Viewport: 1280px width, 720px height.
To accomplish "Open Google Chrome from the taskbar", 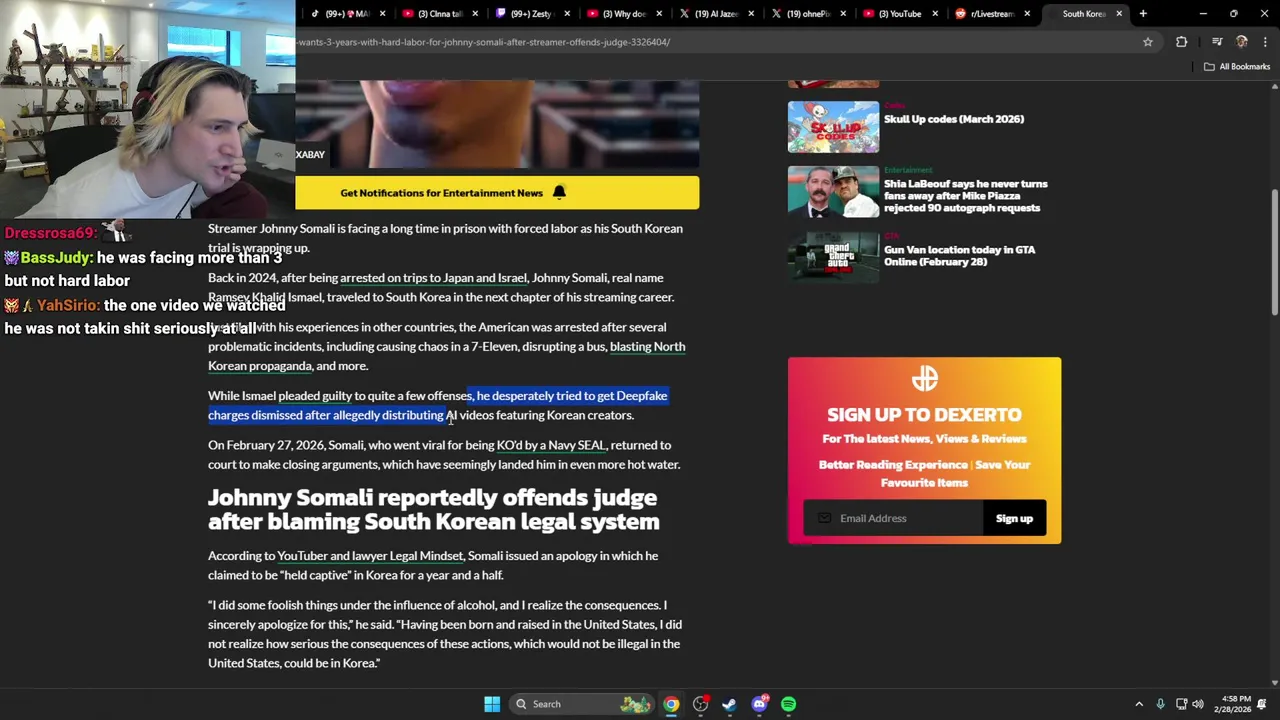I will pyautogui.click(x=671, y=704).
